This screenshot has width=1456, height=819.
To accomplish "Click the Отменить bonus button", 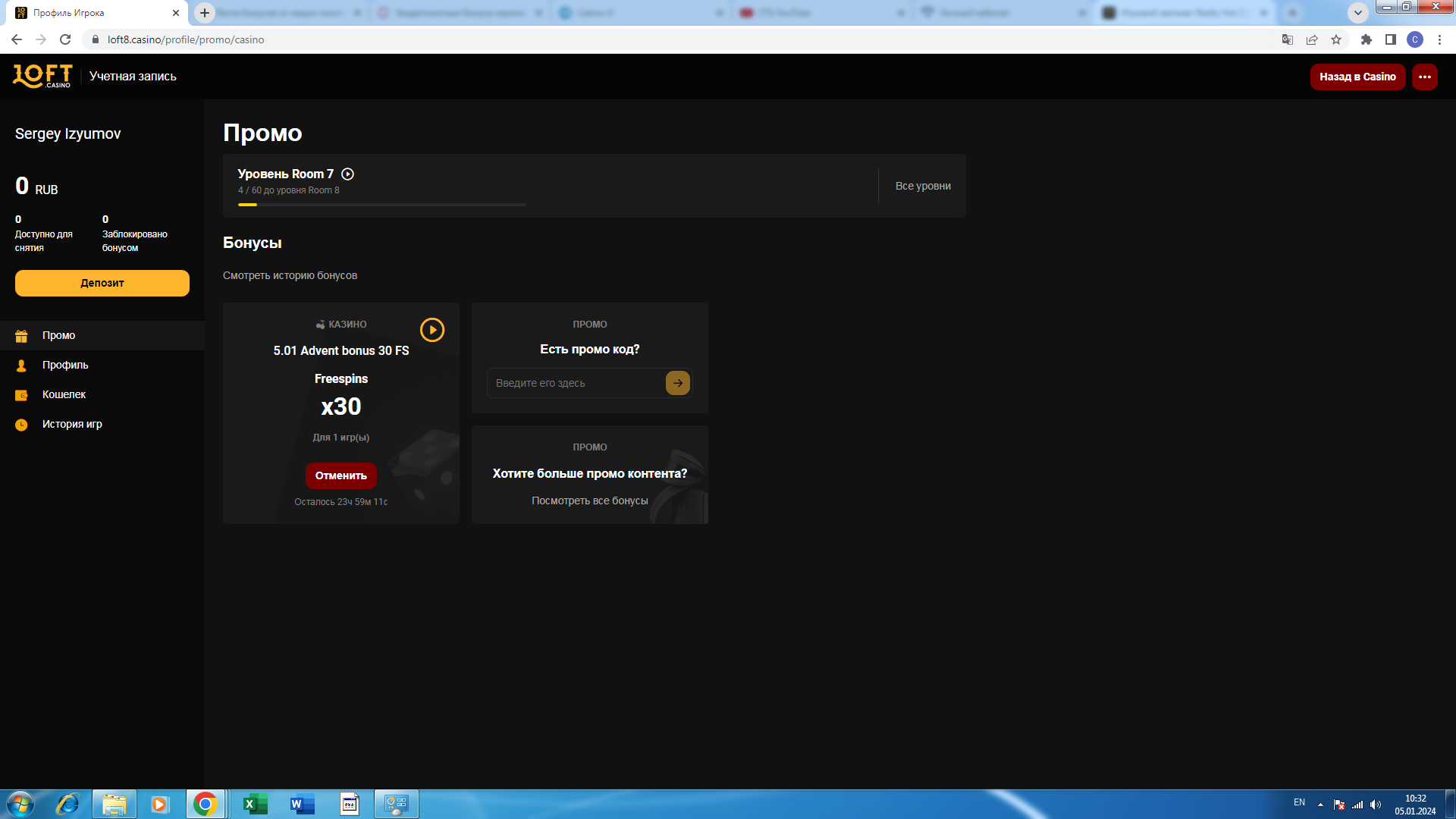I will click(x=340, y=475).
